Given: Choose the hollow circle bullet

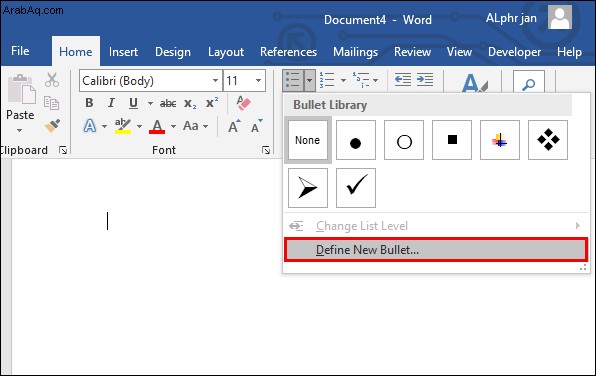Looking at the screenshot, I should [404, 140].
